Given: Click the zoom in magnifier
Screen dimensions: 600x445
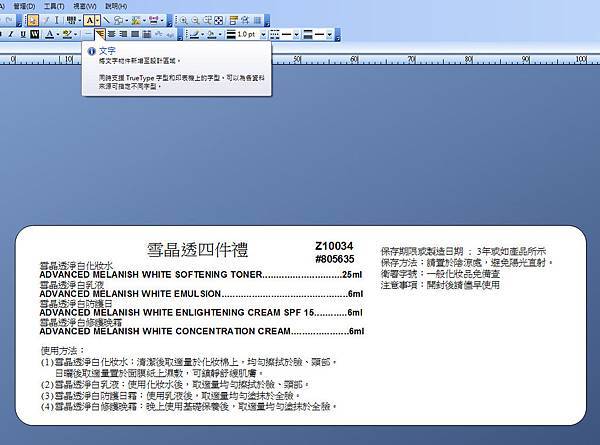Looking at the screenshot, I should (183, 20).
